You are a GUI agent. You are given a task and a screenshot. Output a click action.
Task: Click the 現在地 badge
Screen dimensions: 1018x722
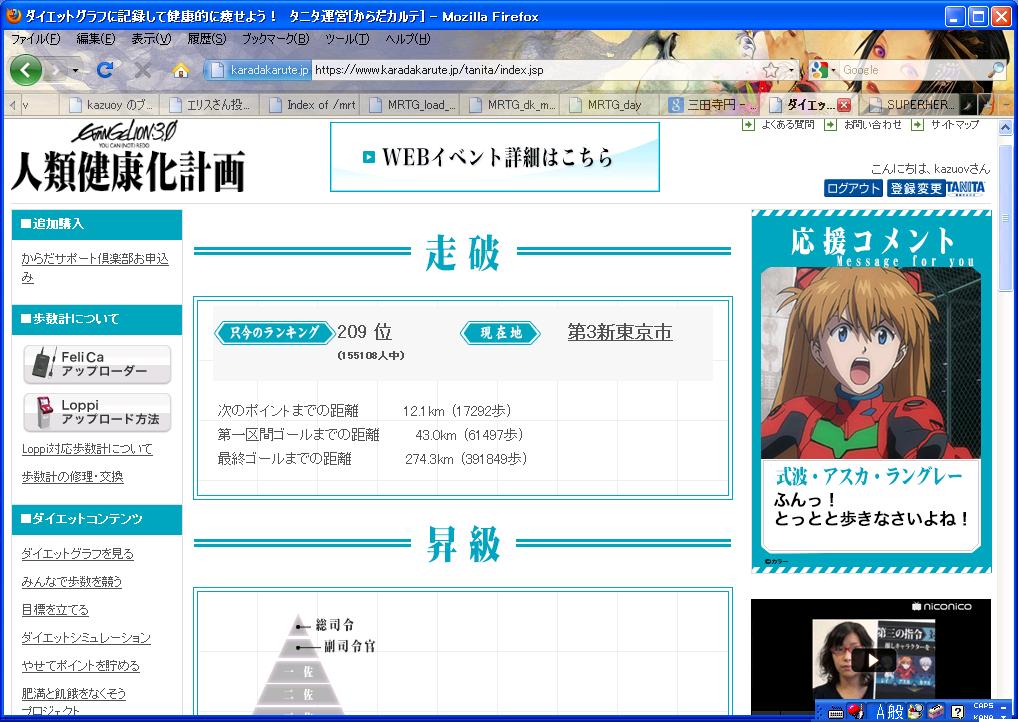(x=501, y=333)
